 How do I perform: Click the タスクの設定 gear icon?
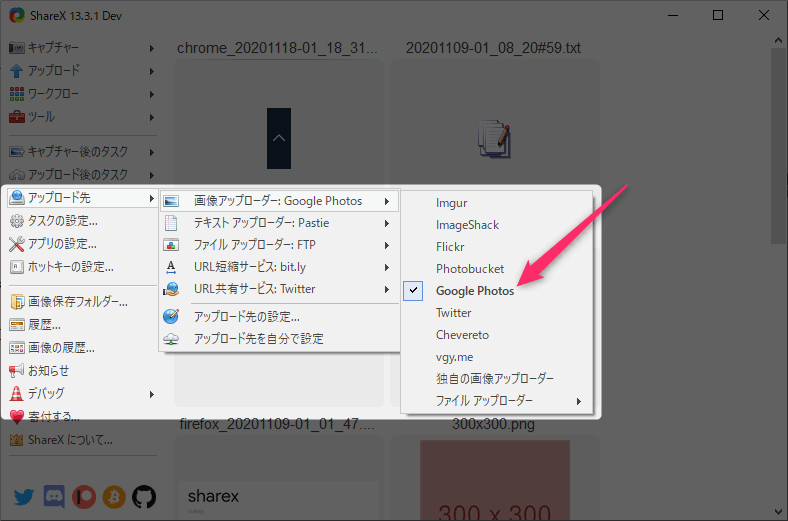[17, 221]
